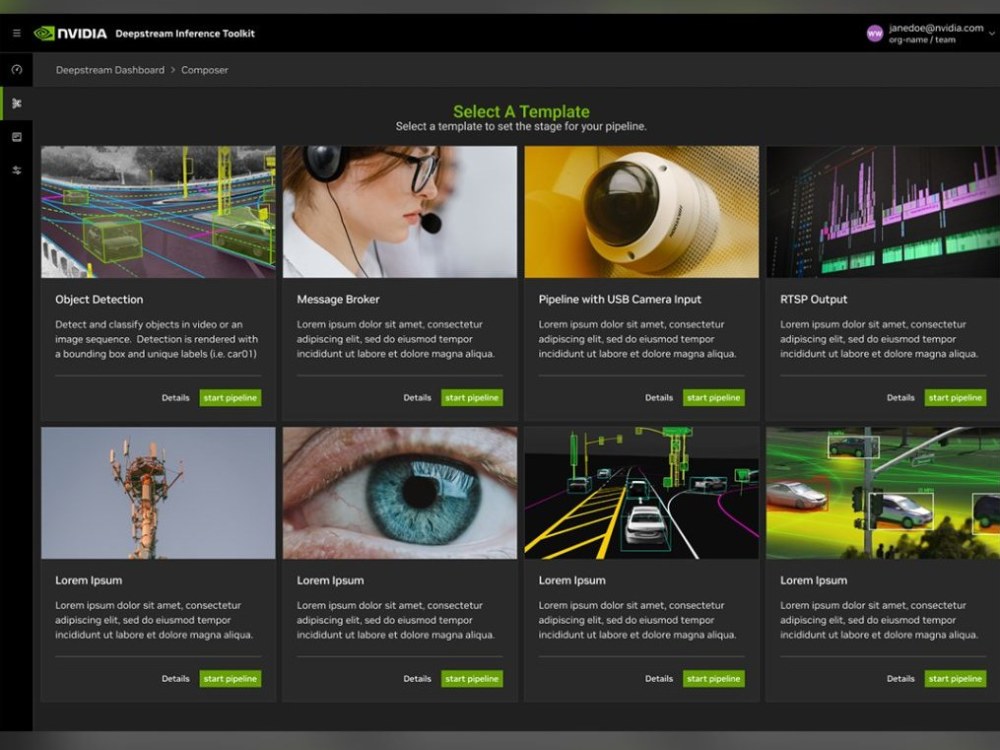Screen dimensions: 1000x750
Task: View Details on the eye image card
Action: 417,679
